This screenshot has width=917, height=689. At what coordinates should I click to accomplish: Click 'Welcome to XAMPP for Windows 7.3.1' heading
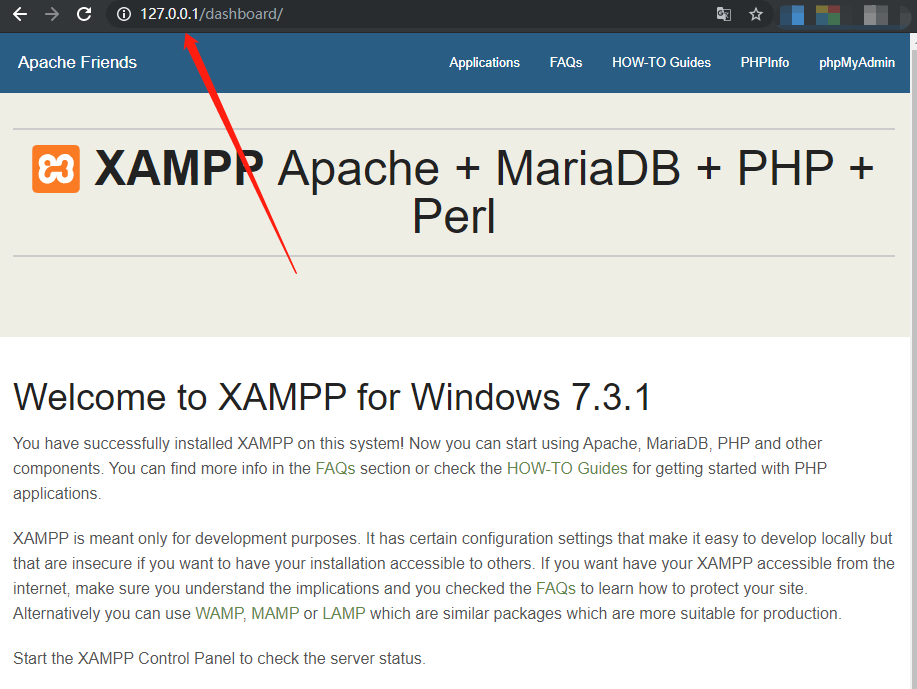tap(332, 398)
